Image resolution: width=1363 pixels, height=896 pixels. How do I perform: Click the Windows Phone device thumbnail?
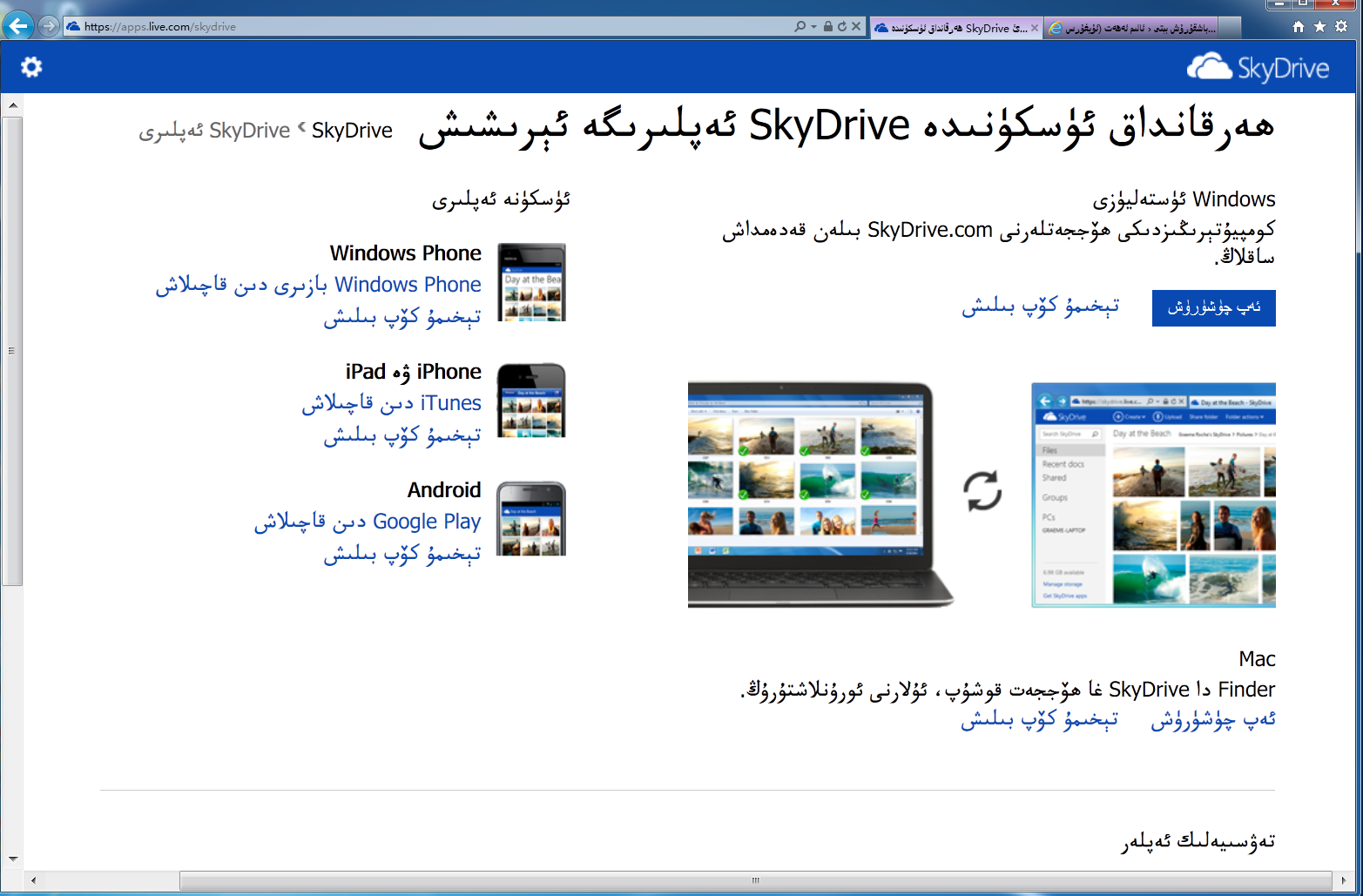pos(531,282)
